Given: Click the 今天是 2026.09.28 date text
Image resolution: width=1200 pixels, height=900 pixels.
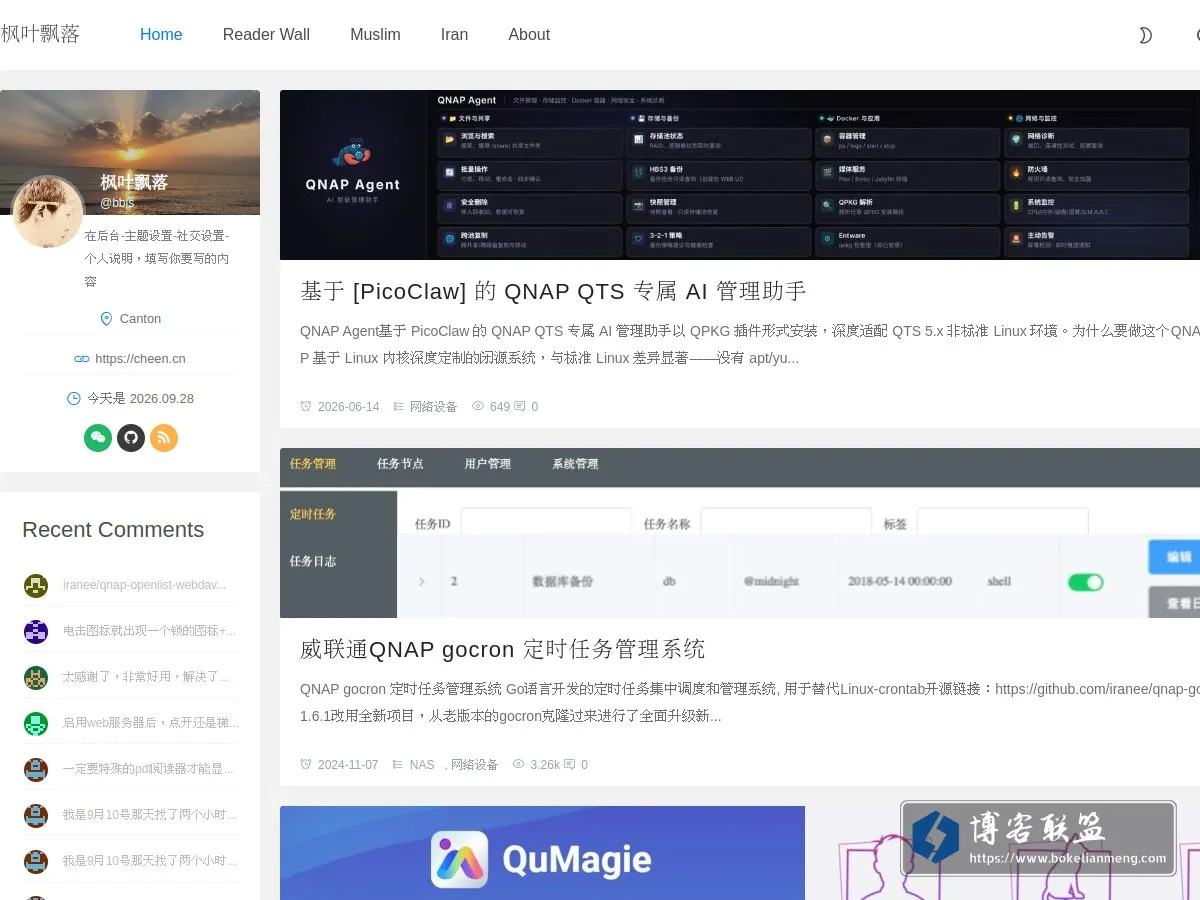Looking at the screenshot, I should click(x=140, y=399).
